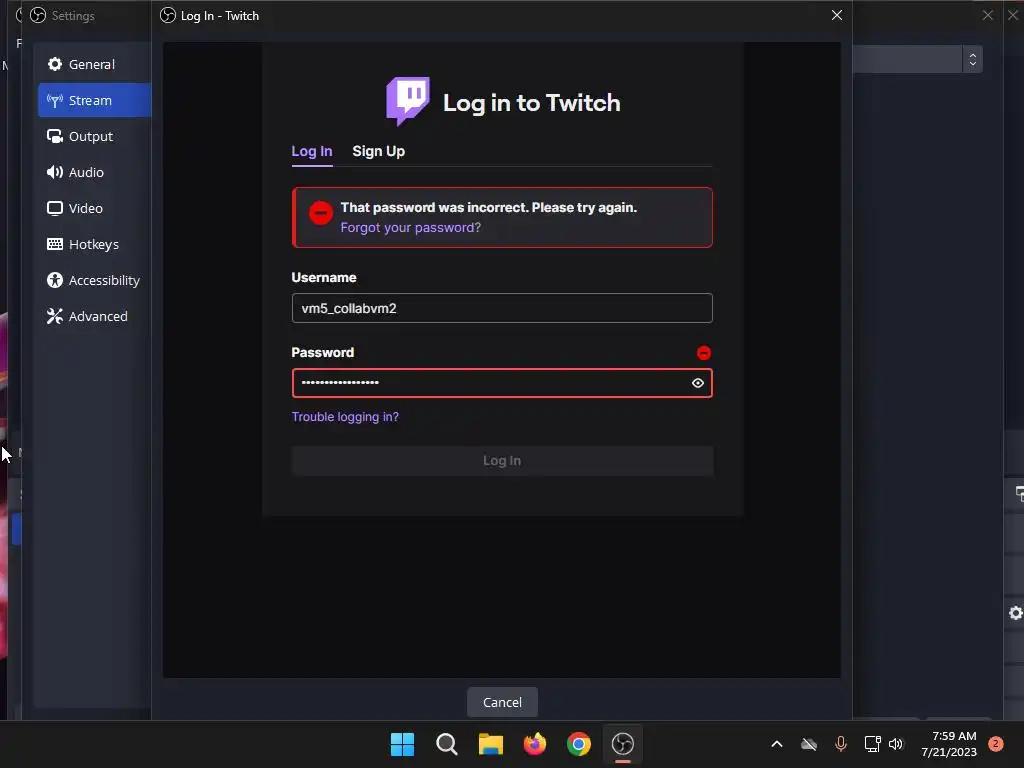Screen dimensions: 1024x768
Task: Open the Windows Start menu
Action: (x=402, y=744)
